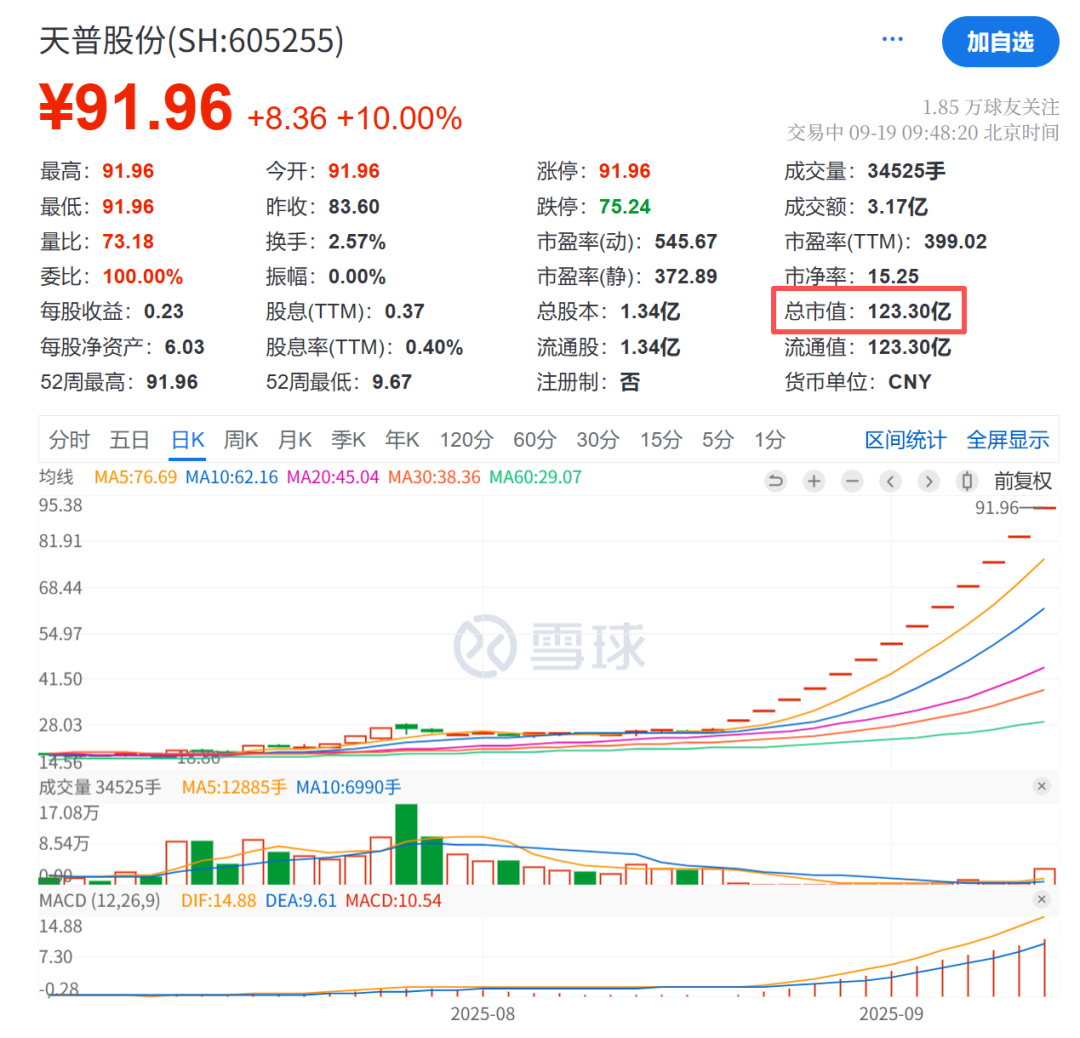Open the 前复权 adjustment dropdown
Viewport: 1080px width, 1038px height.
[1023, 481]
